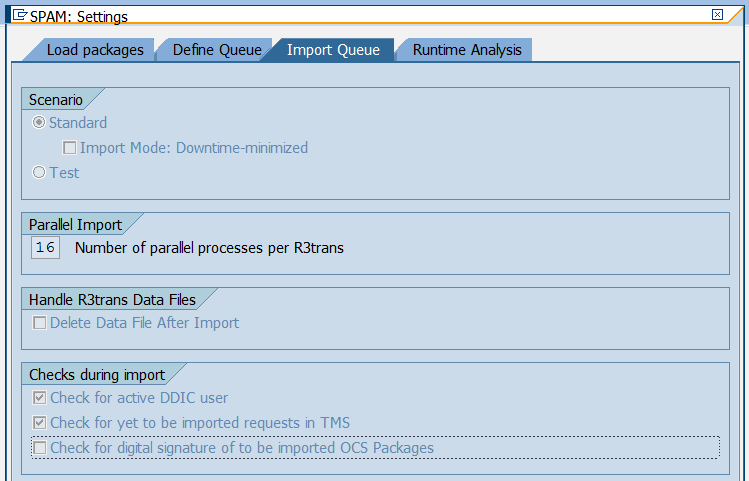Enable Import Mode: Downtime-minimized checkbox
Image resolution: width=749 pixels, height=481 pixels.
click(x=70, y=148)
